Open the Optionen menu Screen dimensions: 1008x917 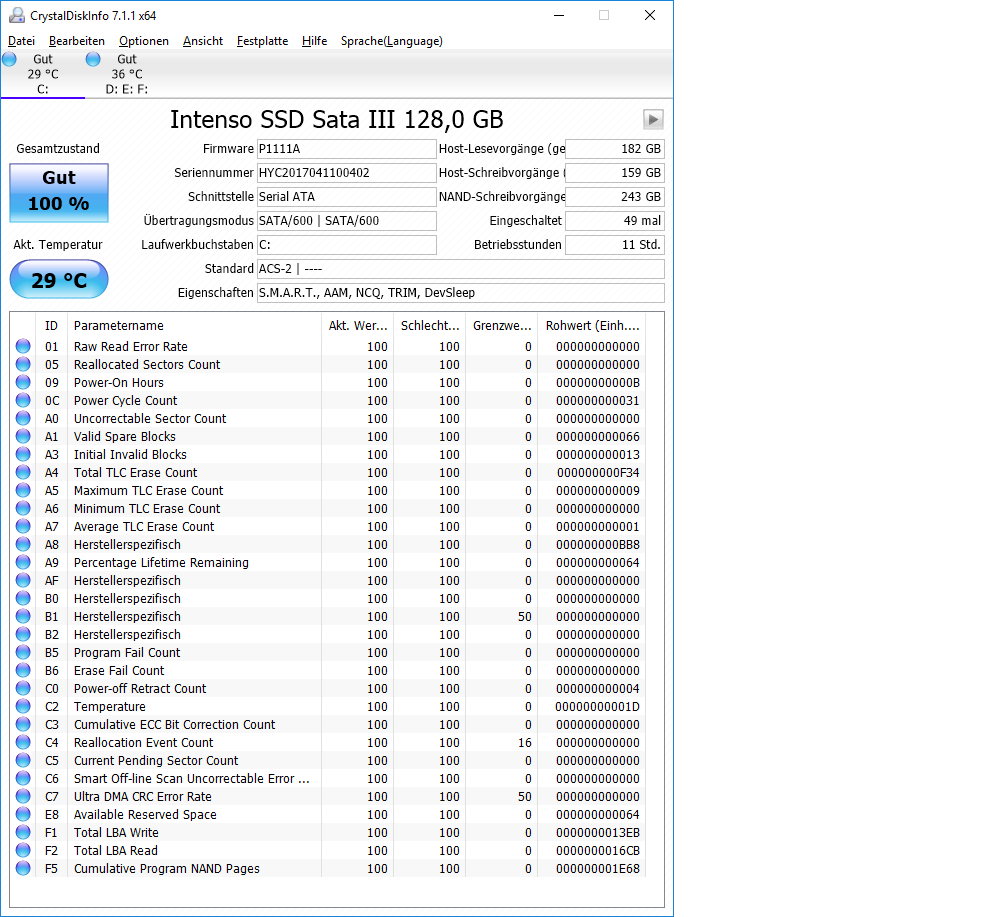[144, 41]
